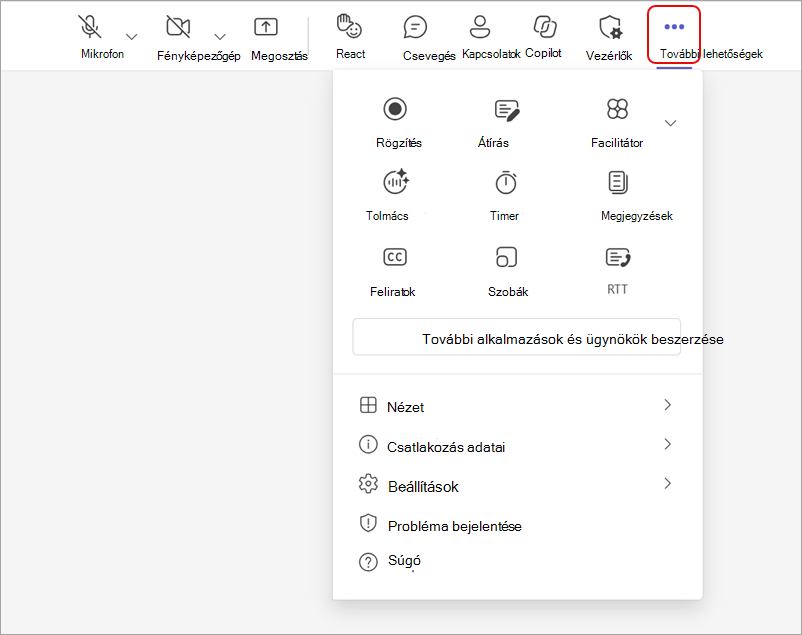Click További alkalmazások és ügynökök beszerzése button
802x635 pixels.
tap(517, 337)
